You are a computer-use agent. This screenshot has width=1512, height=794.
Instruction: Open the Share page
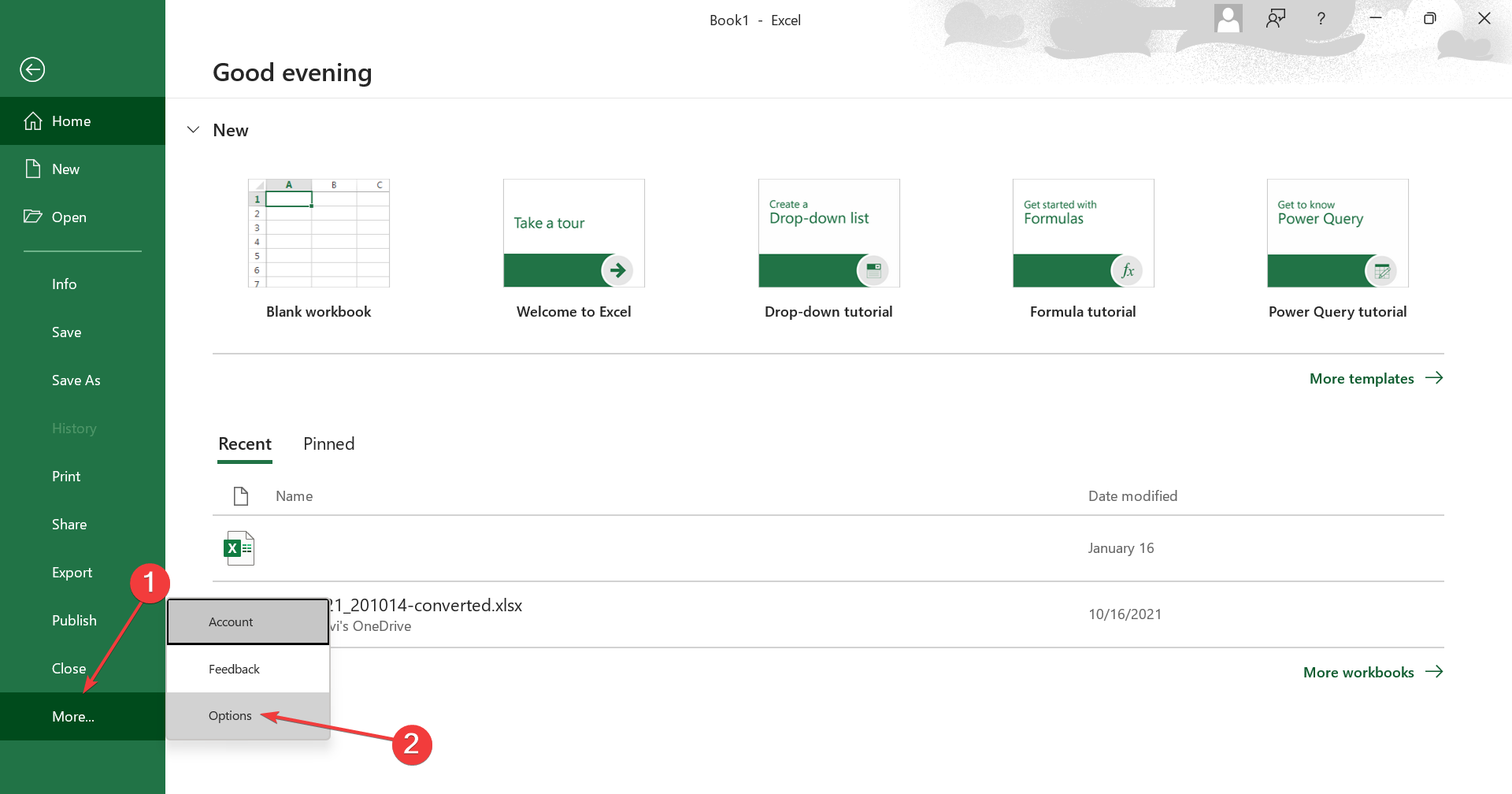[83, 525]
